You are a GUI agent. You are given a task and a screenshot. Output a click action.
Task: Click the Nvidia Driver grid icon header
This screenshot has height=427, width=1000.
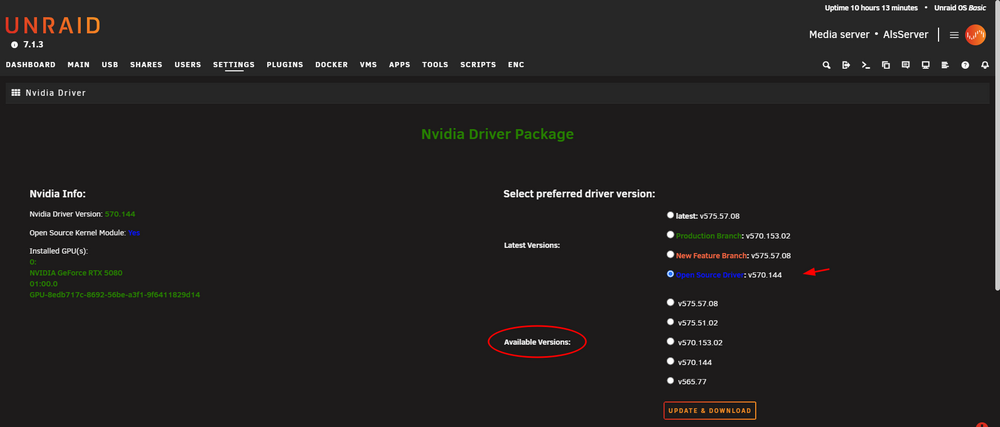tap(16, 93)
